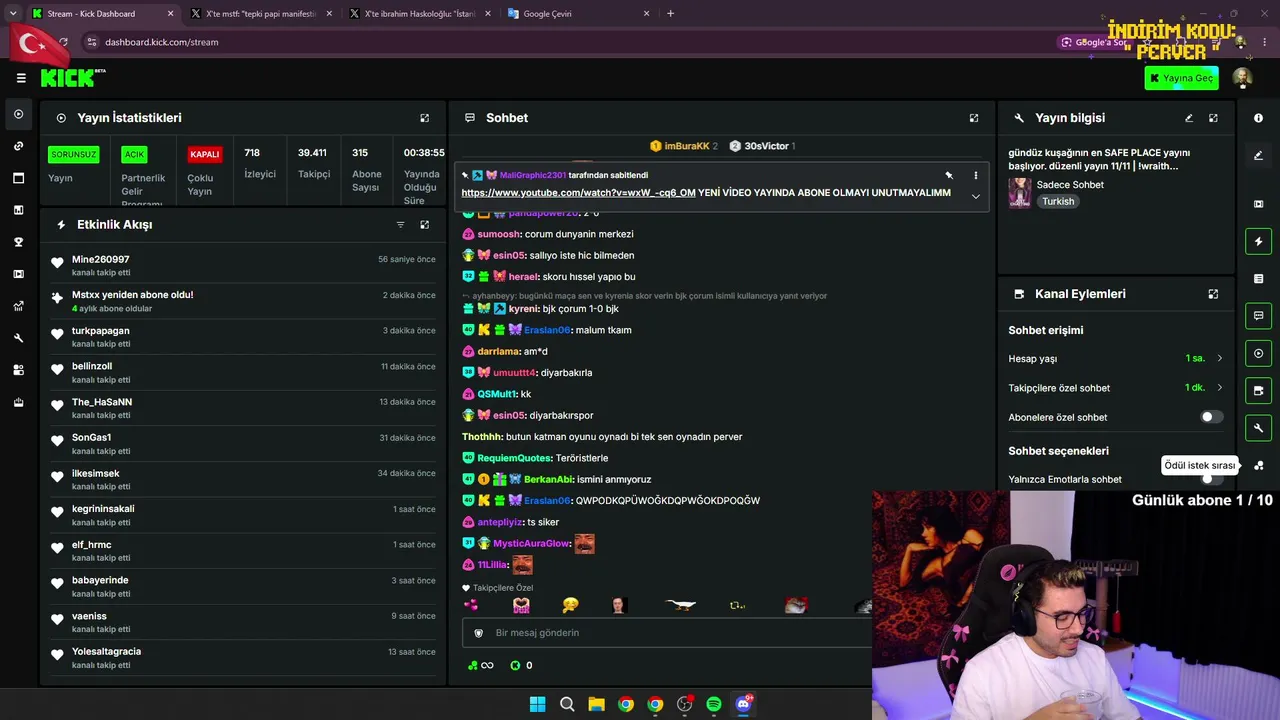Image resolution: width=1280 pixels, height=720 pixels.
Task: Switch to the X'te mstf tab
Action: point(261,14)
